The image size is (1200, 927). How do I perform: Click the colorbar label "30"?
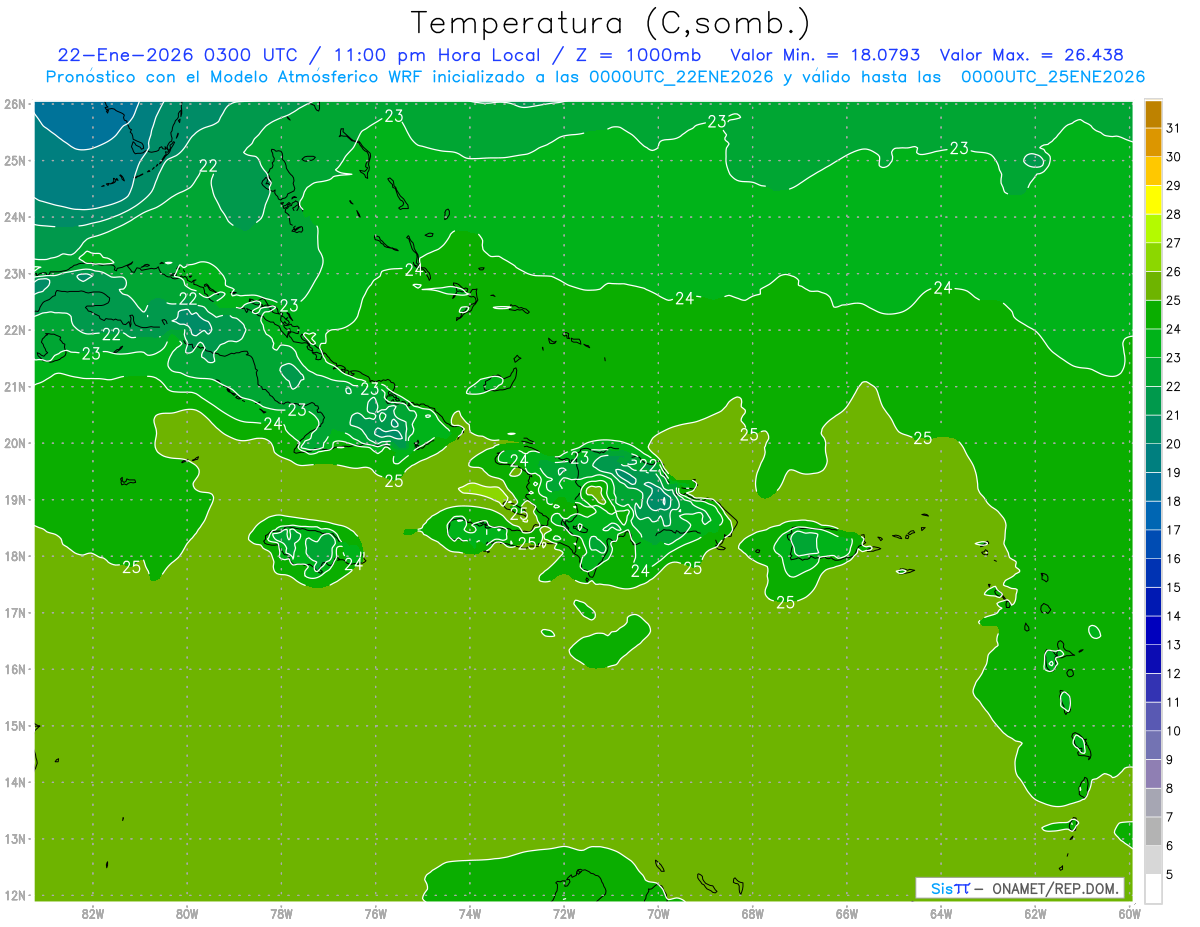coord(1173,157)
